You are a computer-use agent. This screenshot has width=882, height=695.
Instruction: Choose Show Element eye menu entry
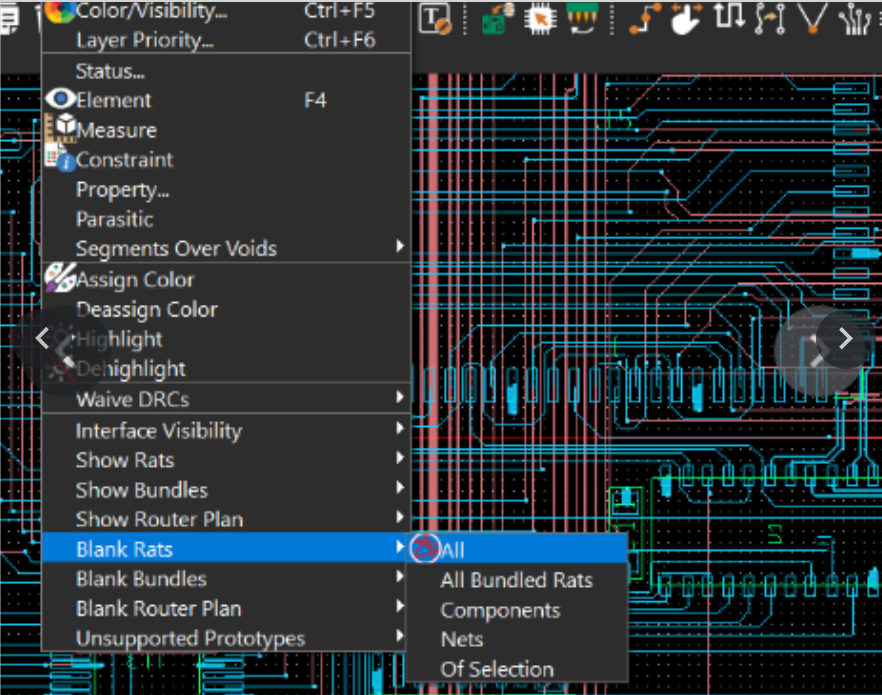[113, 100]
